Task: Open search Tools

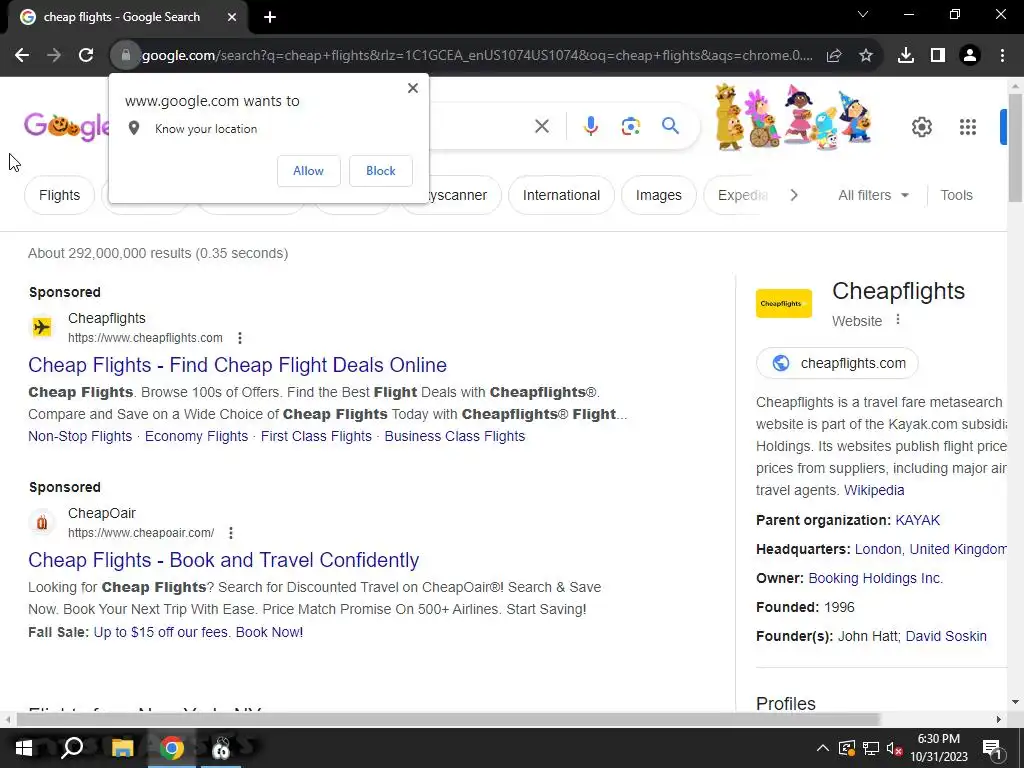Action: [x=956, y=195]
